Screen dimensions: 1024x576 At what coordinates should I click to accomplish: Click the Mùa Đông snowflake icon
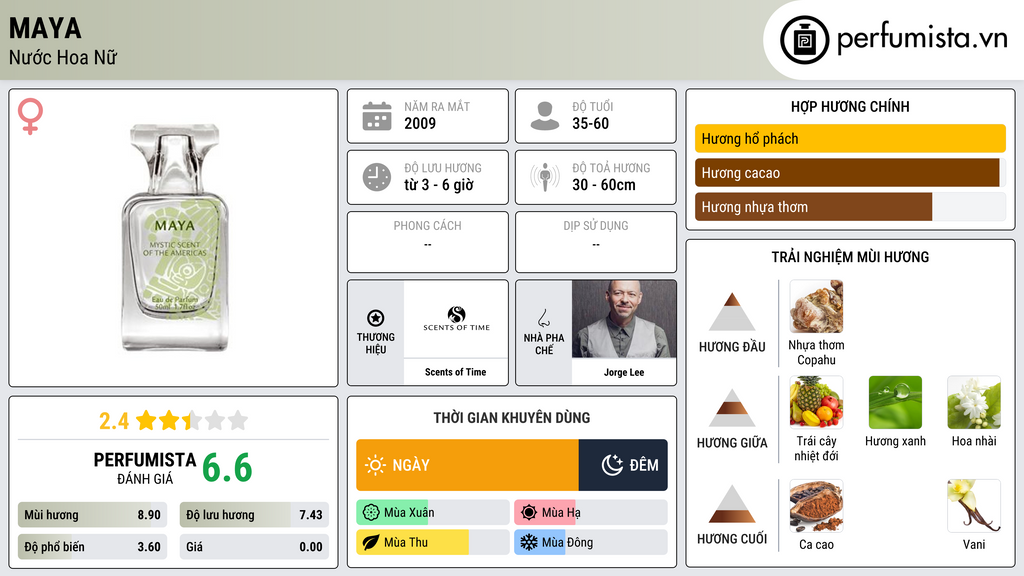[x=529, y=542]
